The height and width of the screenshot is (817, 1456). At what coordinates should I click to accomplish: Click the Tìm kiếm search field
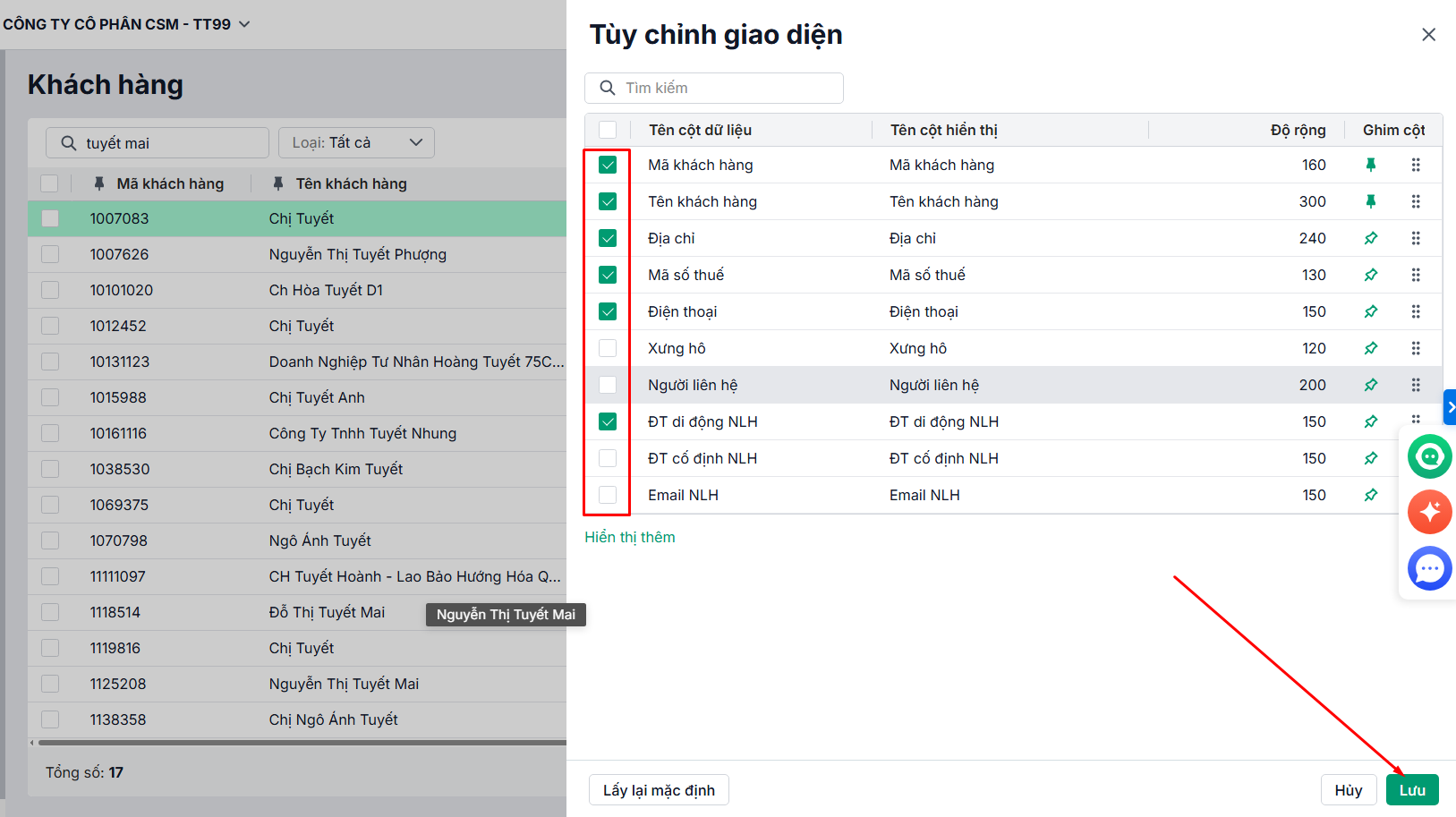point(725,88)
